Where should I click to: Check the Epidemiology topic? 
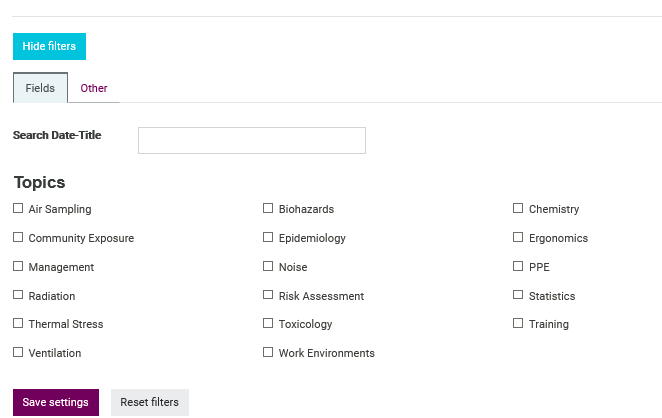(x=268, y=237)
